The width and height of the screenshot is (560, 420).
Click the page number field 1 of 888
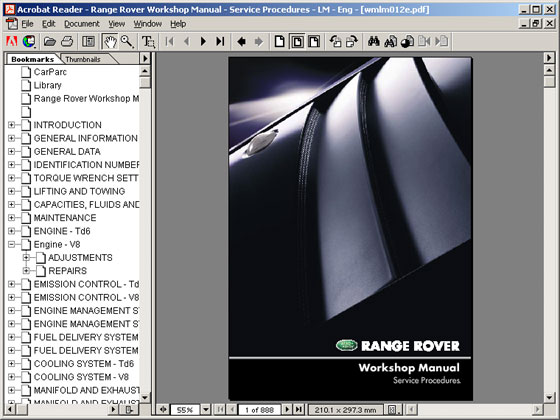click(x=259, y=410)
